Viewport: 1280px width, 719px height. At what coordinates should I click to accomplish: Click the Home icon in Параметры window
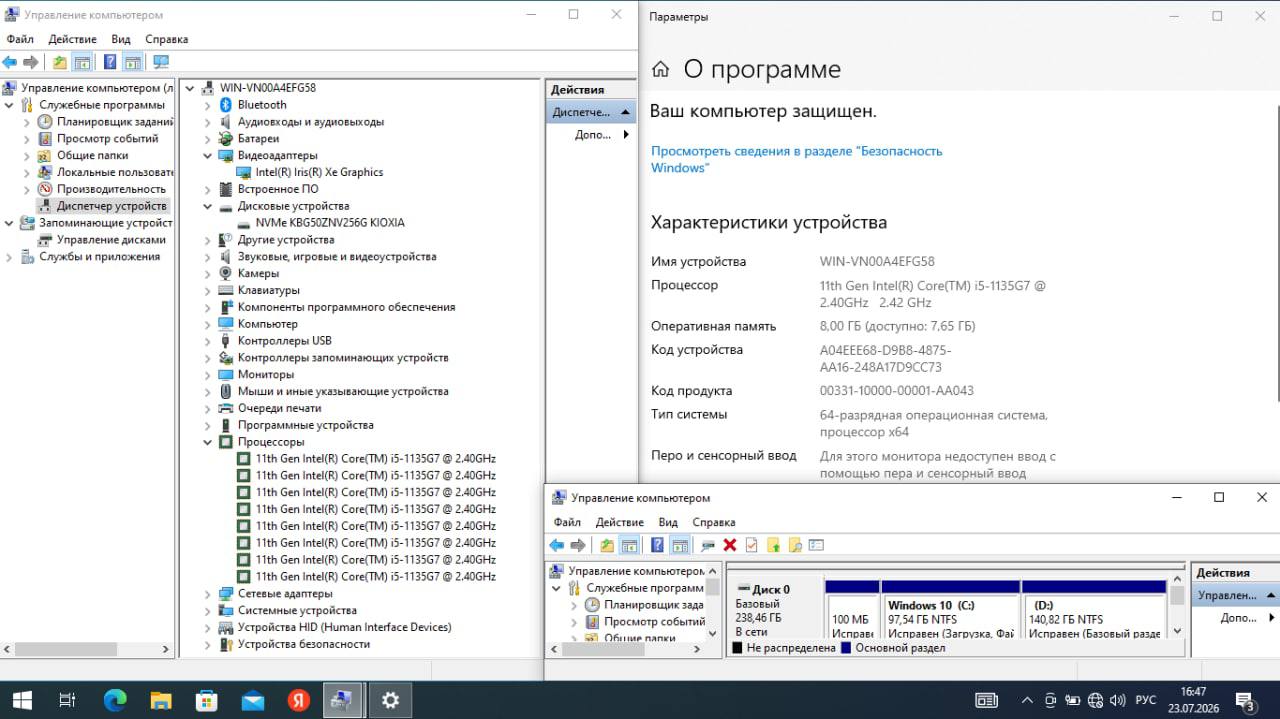(660, 69)
